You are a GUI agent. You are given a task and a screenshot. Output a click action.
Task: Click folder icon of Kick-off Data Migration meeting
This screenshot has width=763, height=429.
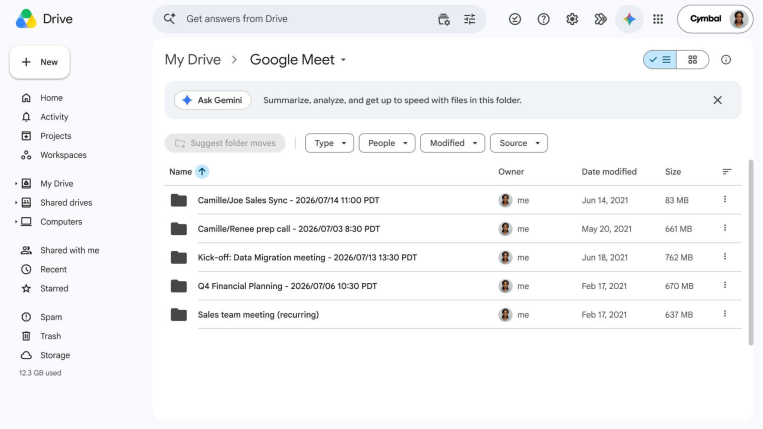coord(179,257)
